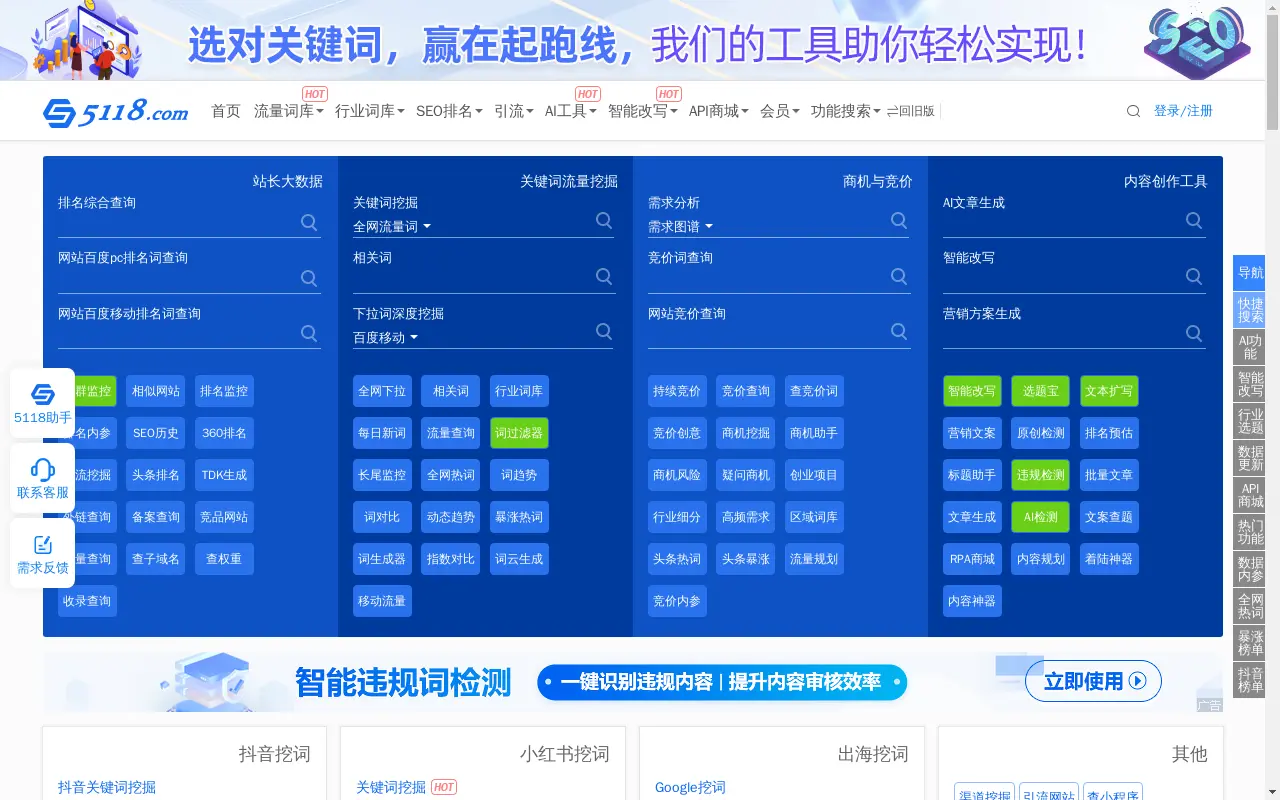Click the 头条暴涨 button
The image size is (1280, 800).
[x=746, y=559]
